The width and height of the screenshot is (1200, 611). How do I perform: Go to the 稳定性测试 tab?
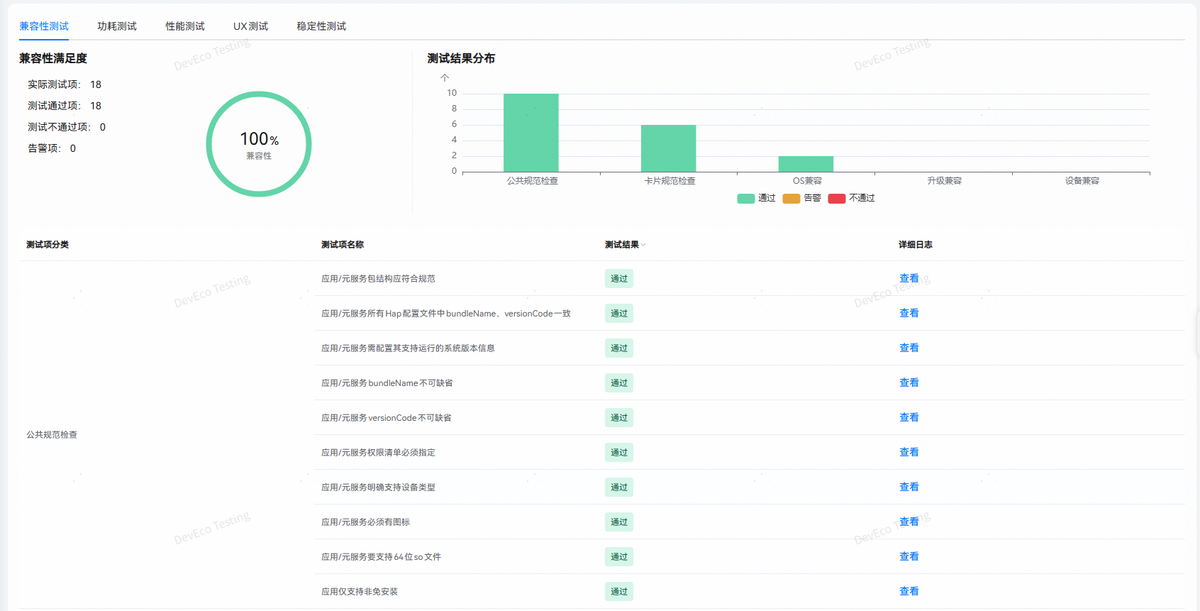[x=321, y=26]
